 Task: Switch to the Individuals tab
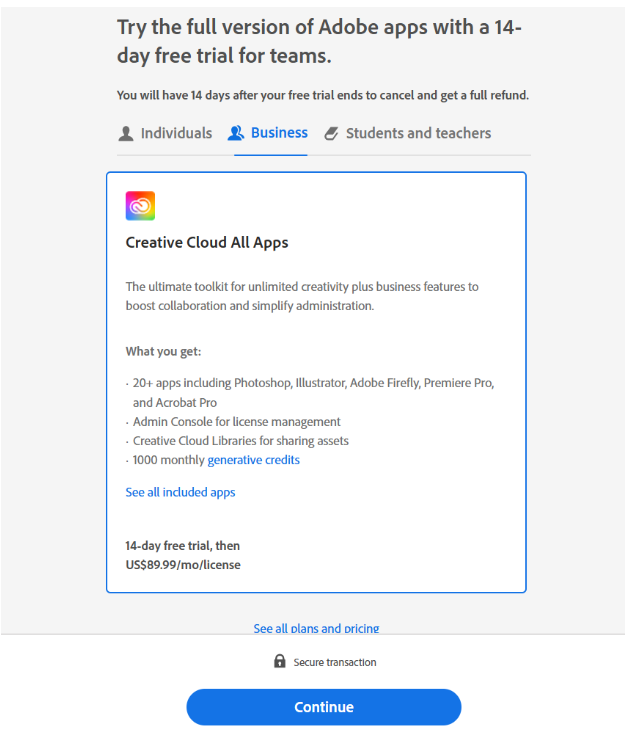(x=165, y=133)
